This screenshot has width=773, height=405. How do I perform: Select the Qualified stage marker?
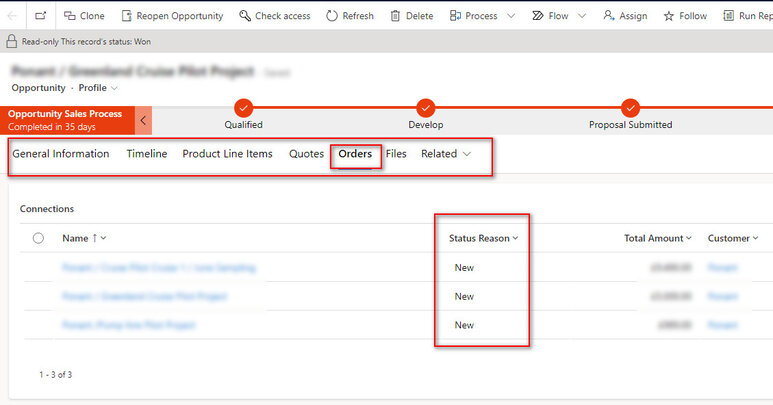(x=244, y=108)
